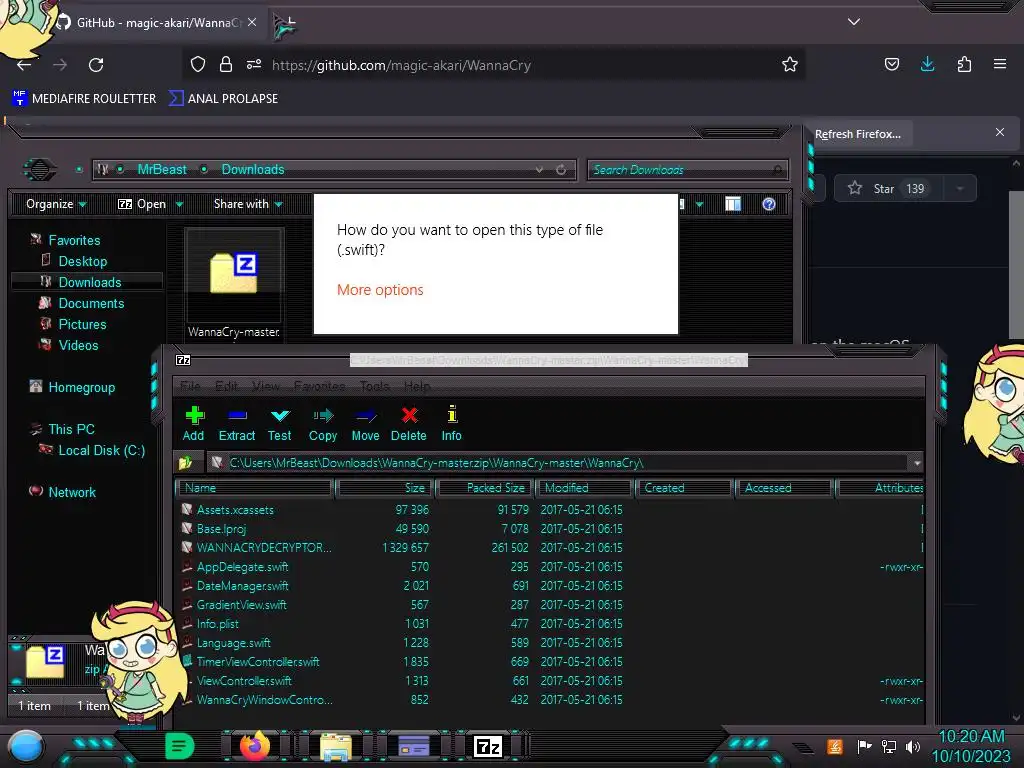Click the More options link
The image size is (1024, 768).
[380, 290]
